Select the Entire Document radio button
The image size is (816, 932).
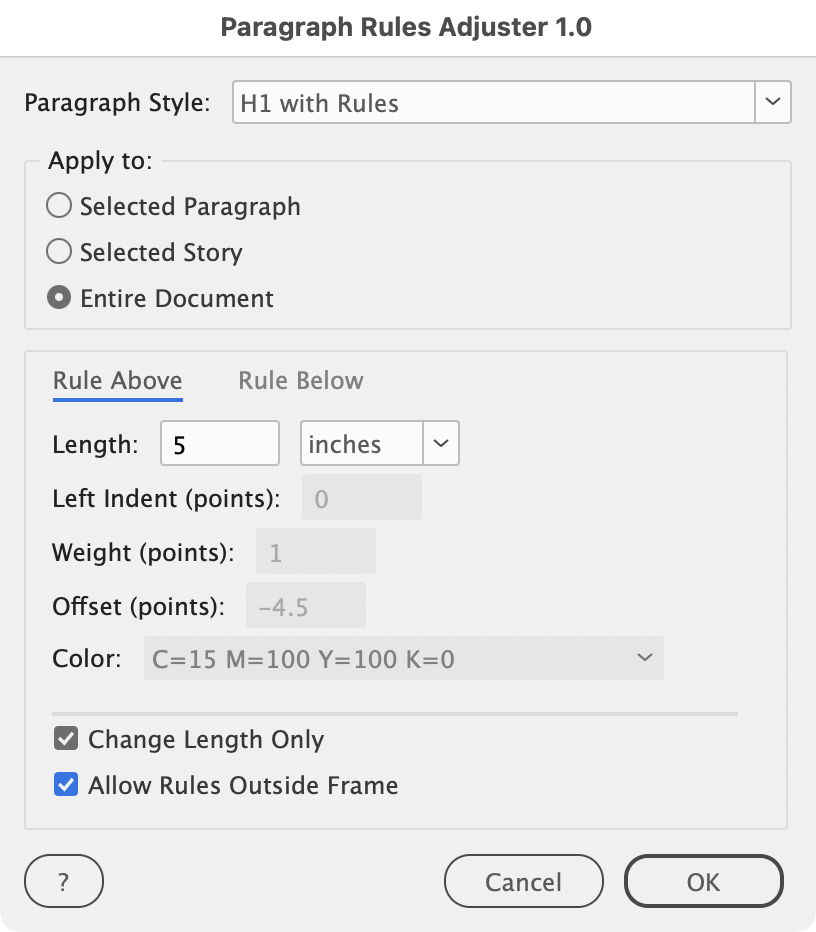click(x=60, y=299)
